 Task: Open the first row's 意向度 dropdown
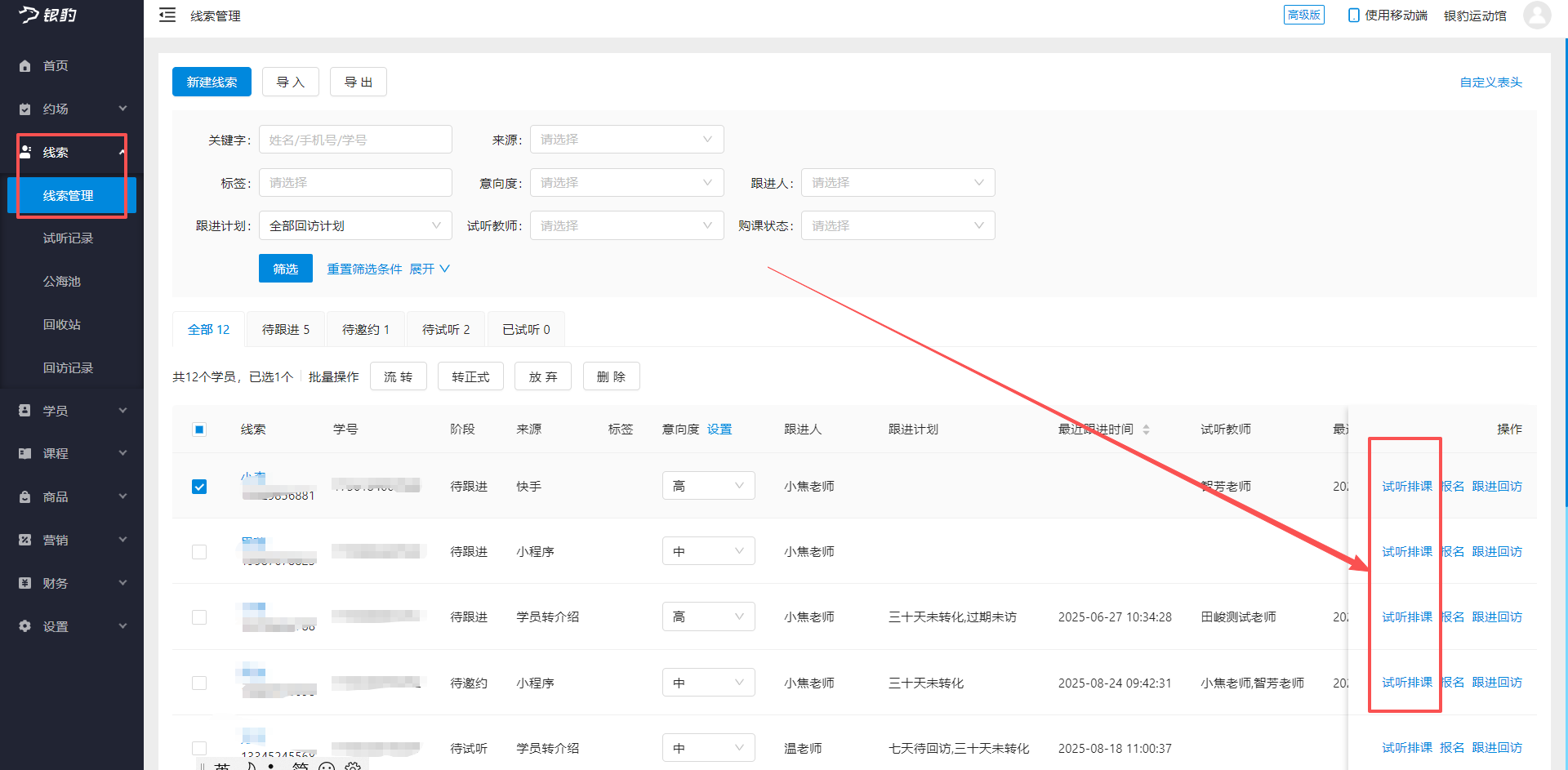coord(708,485)
